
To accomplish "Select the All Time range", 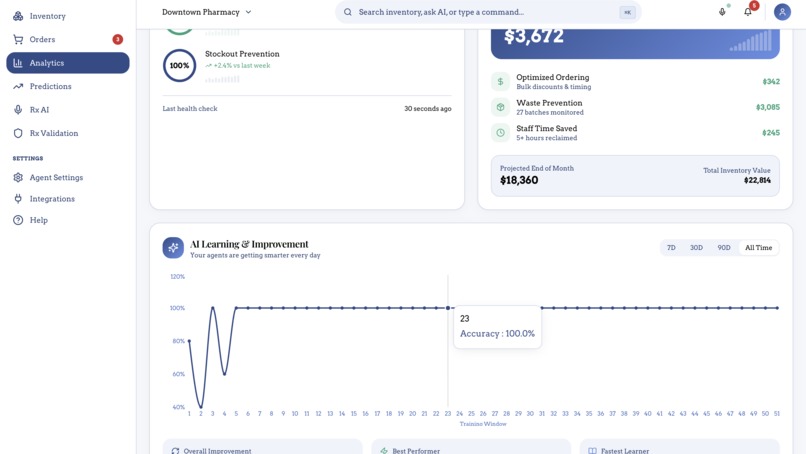I will 758,248.
